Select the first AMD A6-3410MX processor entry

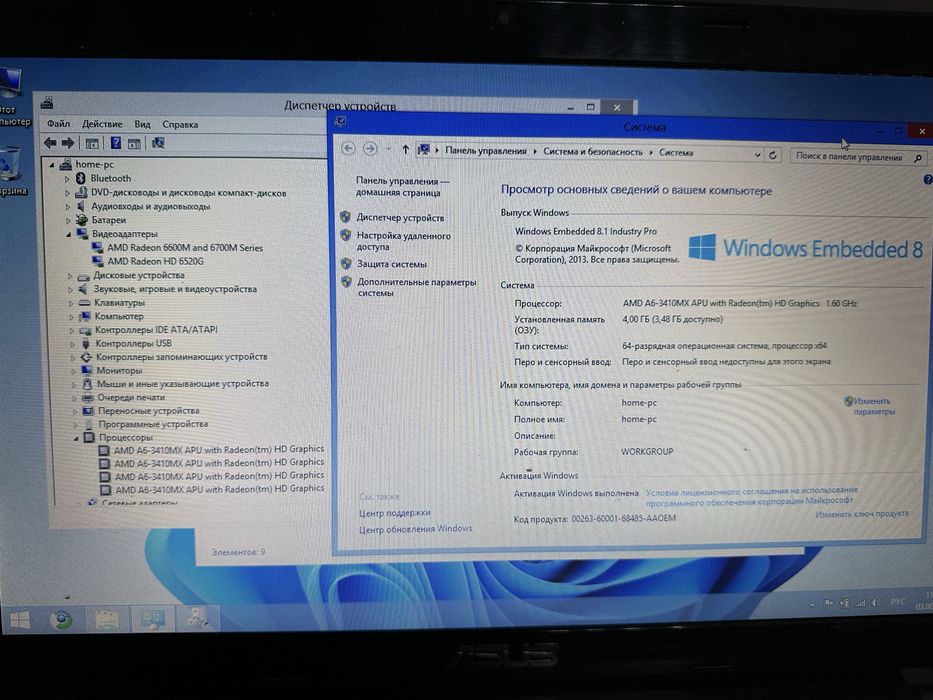pyautogui.click(x=219, y=449)
